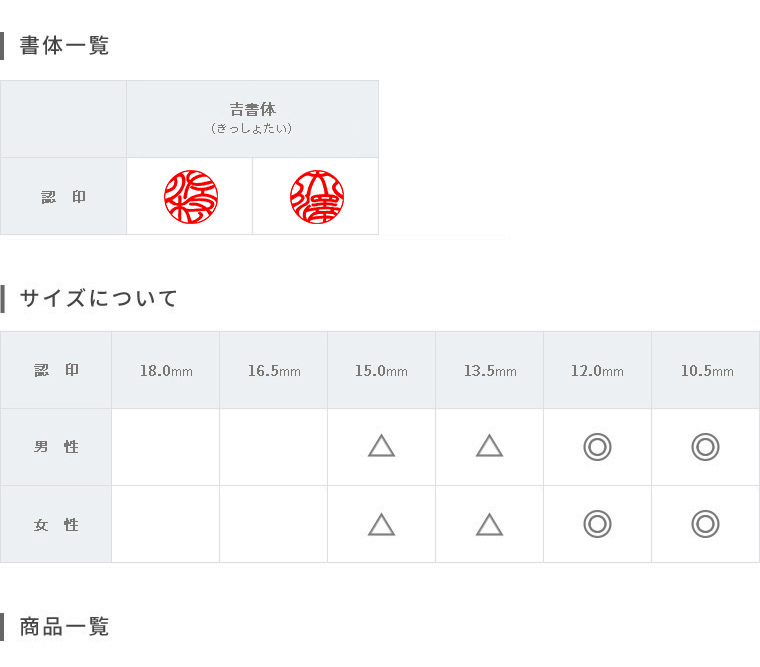Select the 12.0mm size column header

597,371
